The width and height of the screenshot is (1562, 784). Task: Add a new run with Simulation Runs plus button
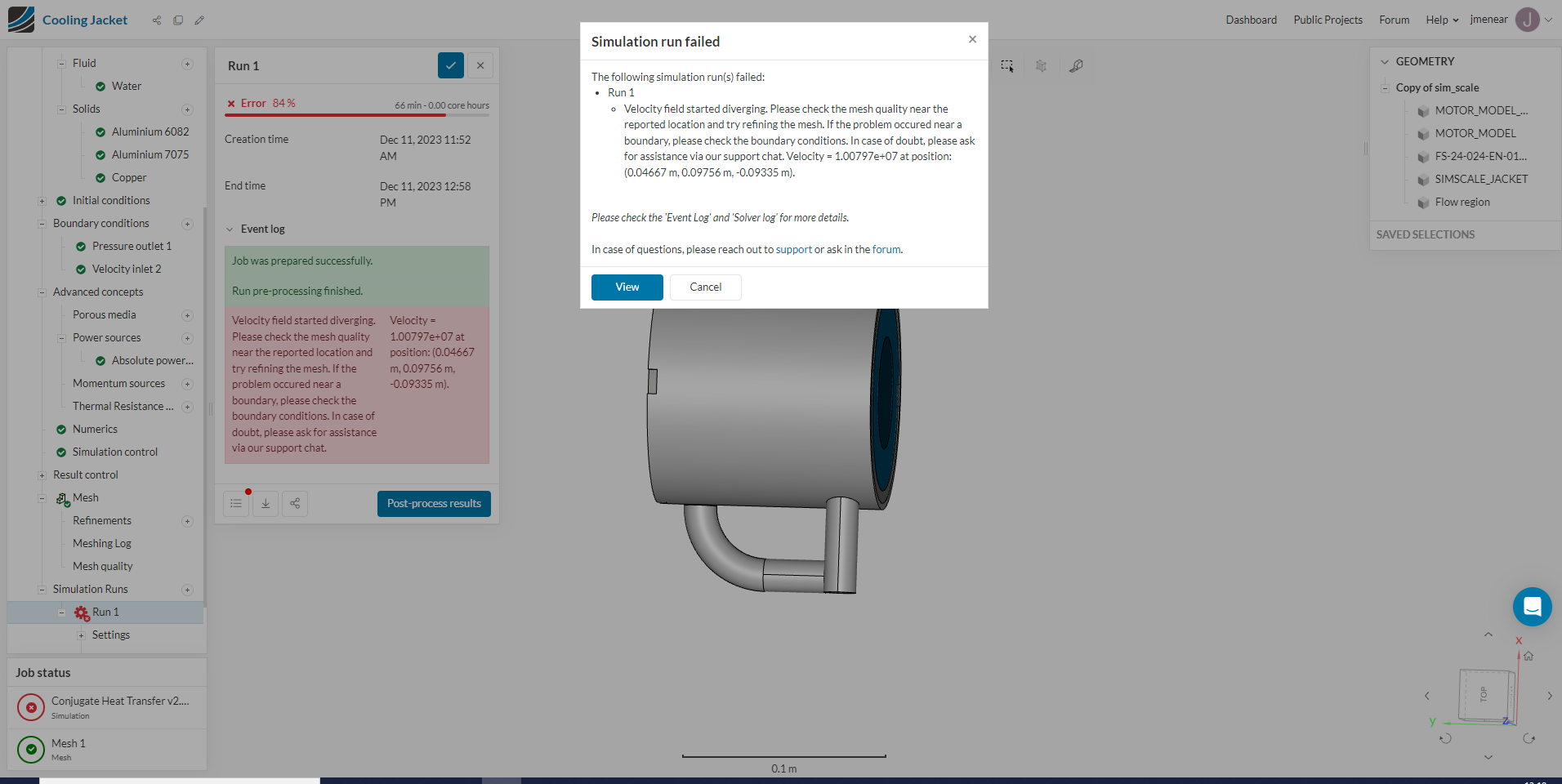point(188,589)
